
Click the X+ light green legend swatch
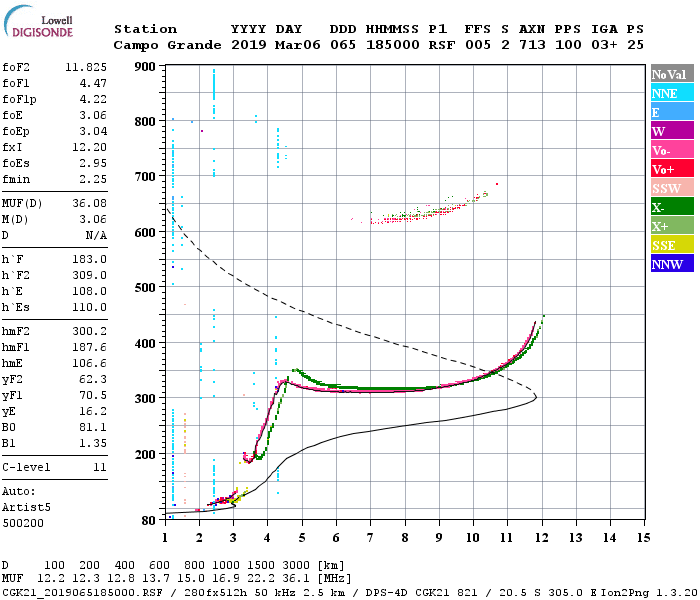(x=672, y=226)
